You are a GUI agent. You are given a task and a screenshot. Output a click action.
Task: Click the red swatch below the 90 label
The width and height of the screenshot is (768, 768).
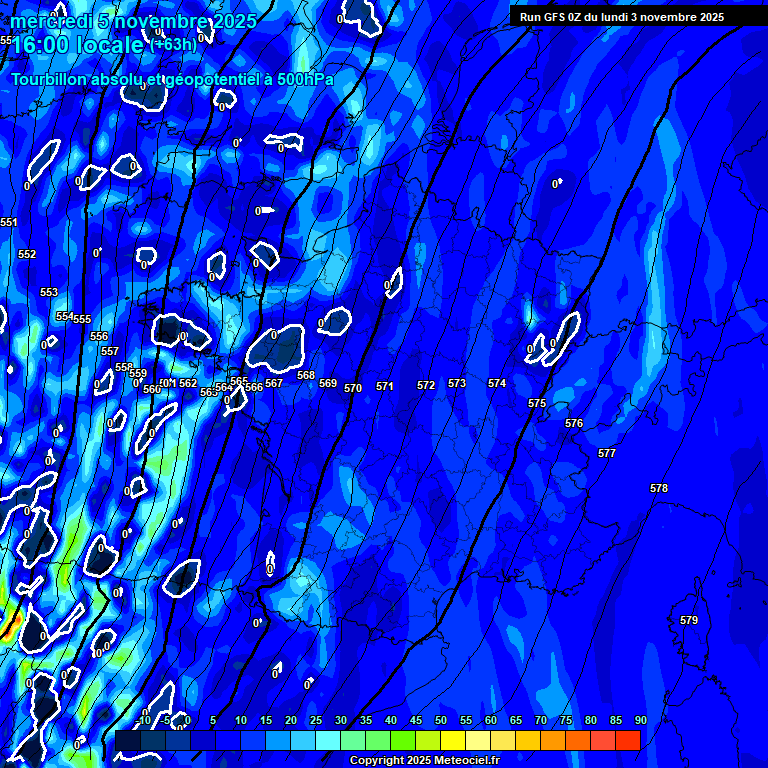[627, 741]
